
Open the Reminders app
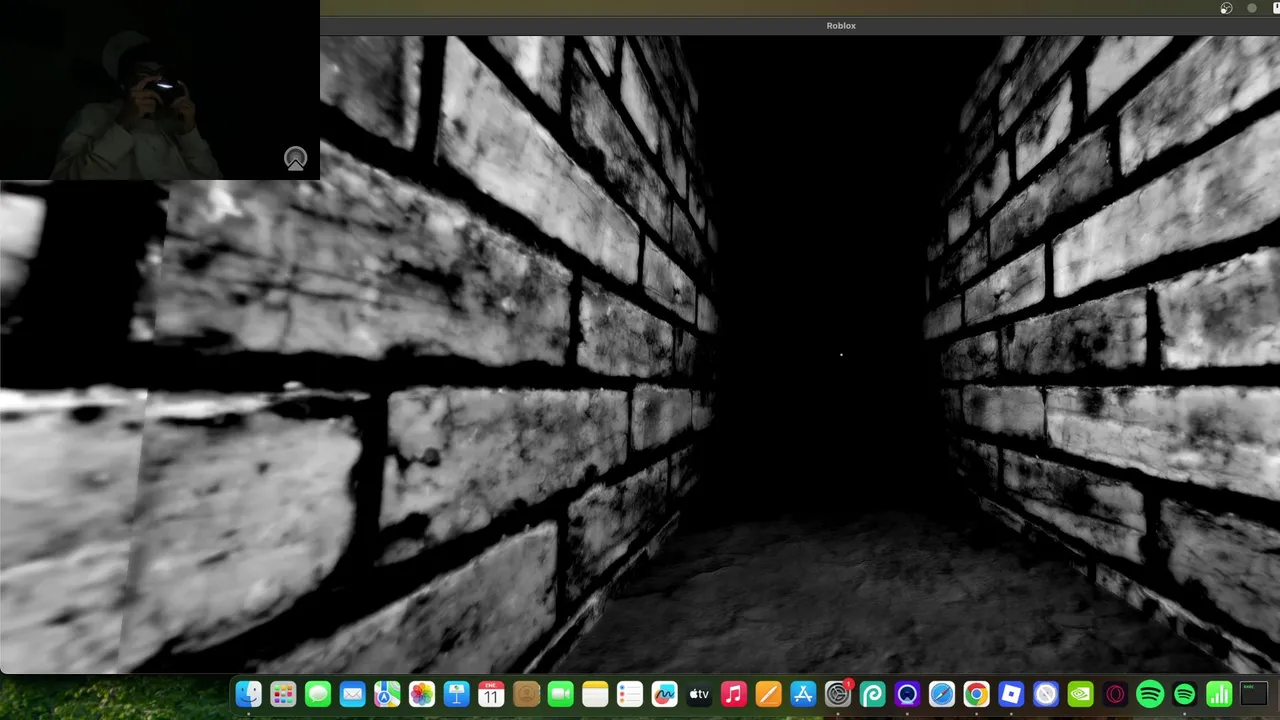[629, 694]
